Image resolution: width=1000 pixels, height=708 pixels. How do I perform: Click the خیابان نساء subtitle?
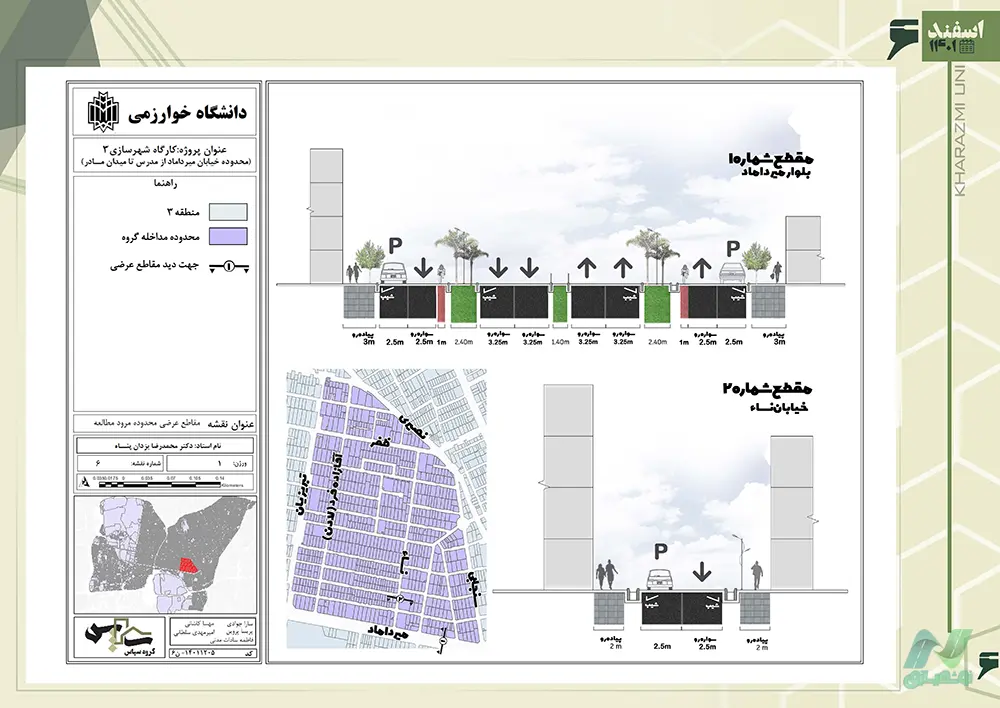[x=779, y=407]
